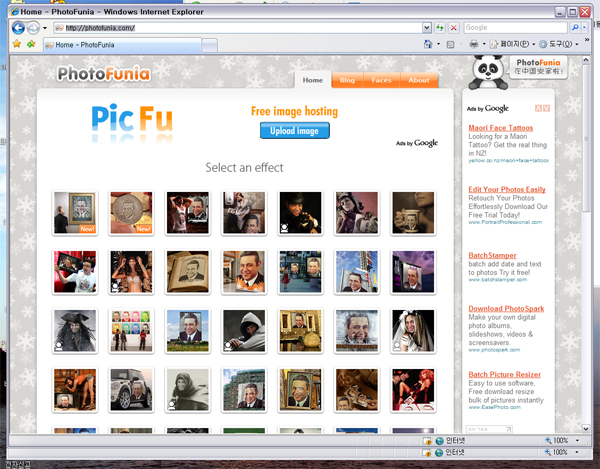Open the Maori Face Tattoos ad link

click(501, 128)
